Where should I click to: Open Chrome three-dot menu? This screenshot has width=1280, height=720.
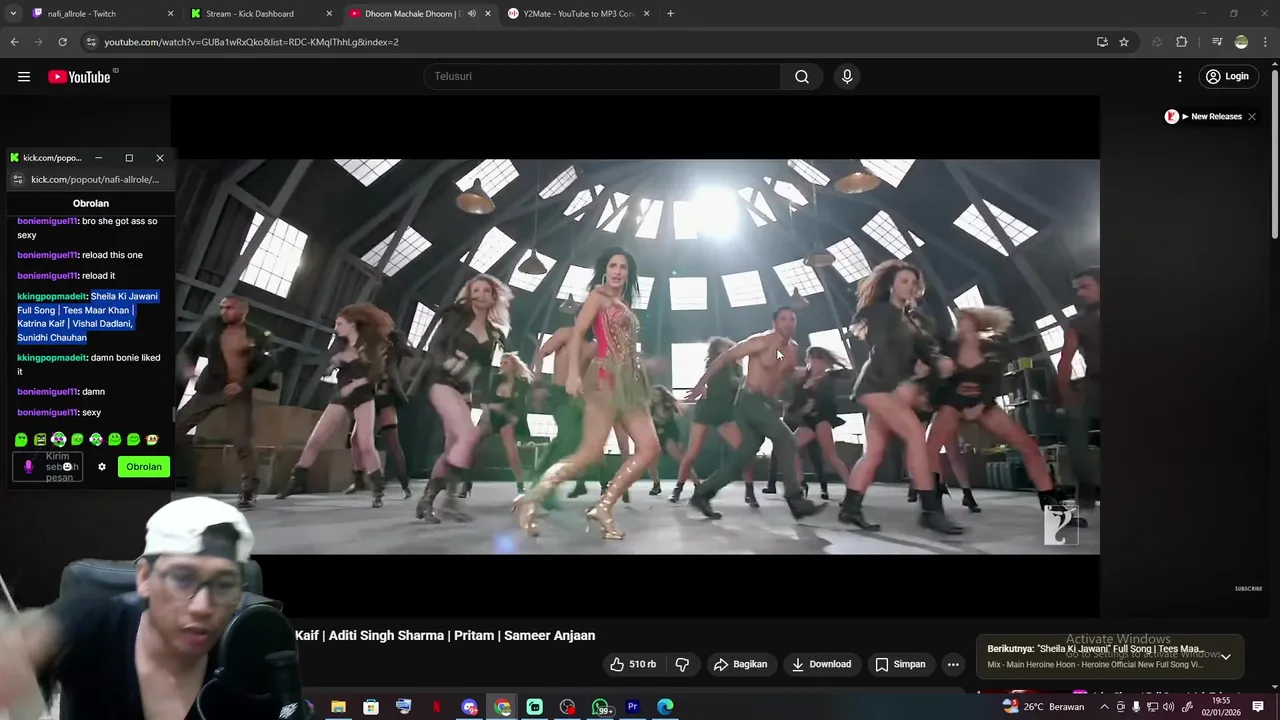tap(1264, 42)
